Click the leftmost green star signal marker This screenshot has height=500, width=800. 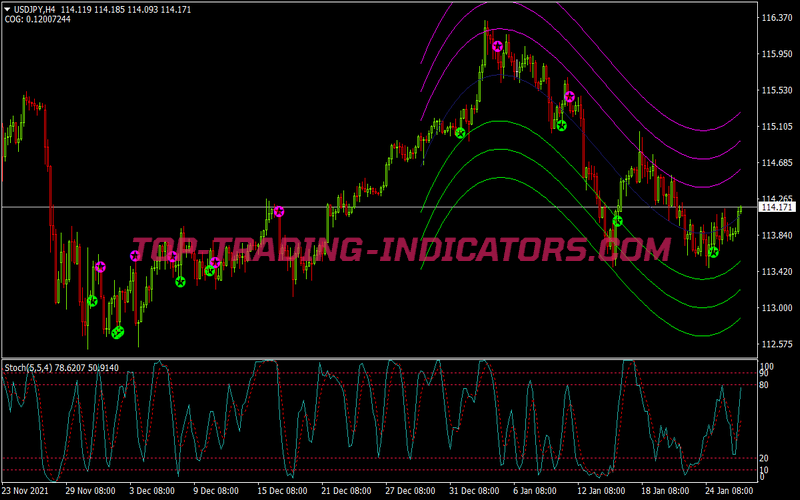click(92, 301)
